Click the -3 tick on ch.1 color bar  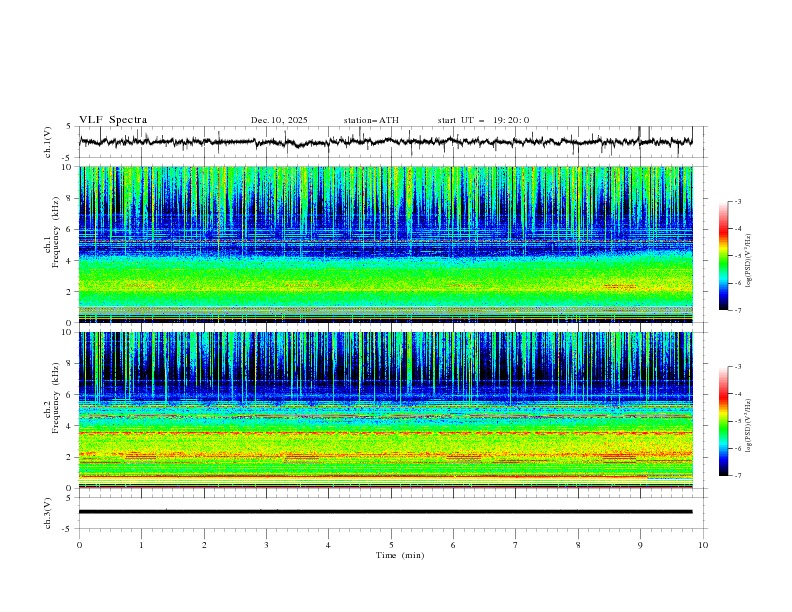point(737,201)
